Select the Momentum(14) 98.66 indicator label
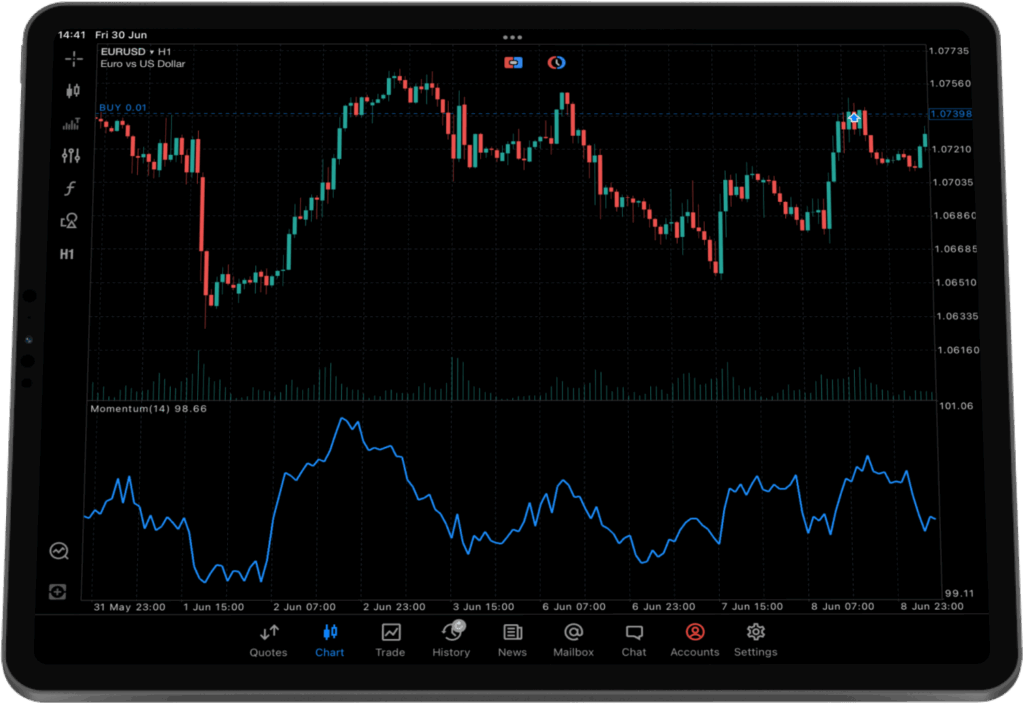Viewport: 1024px width, 704px height. point(148,409)
